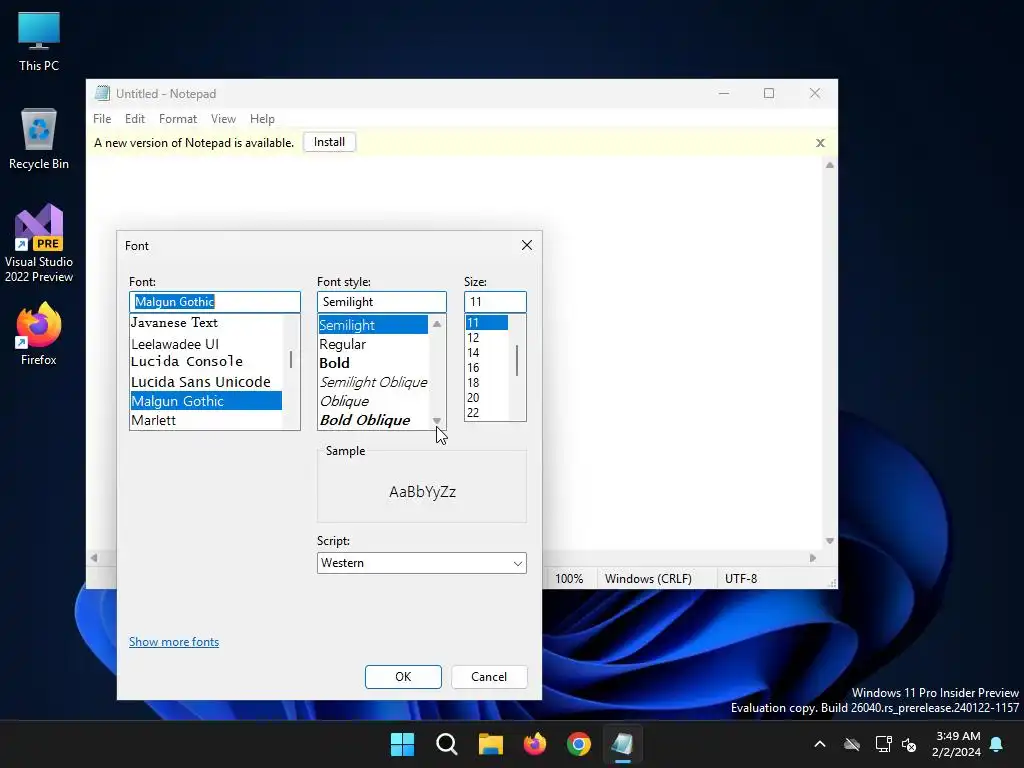The width and height of the screenshot is (1024, 768).
Task: Open the Windows Start button
Action: (402, 744)
